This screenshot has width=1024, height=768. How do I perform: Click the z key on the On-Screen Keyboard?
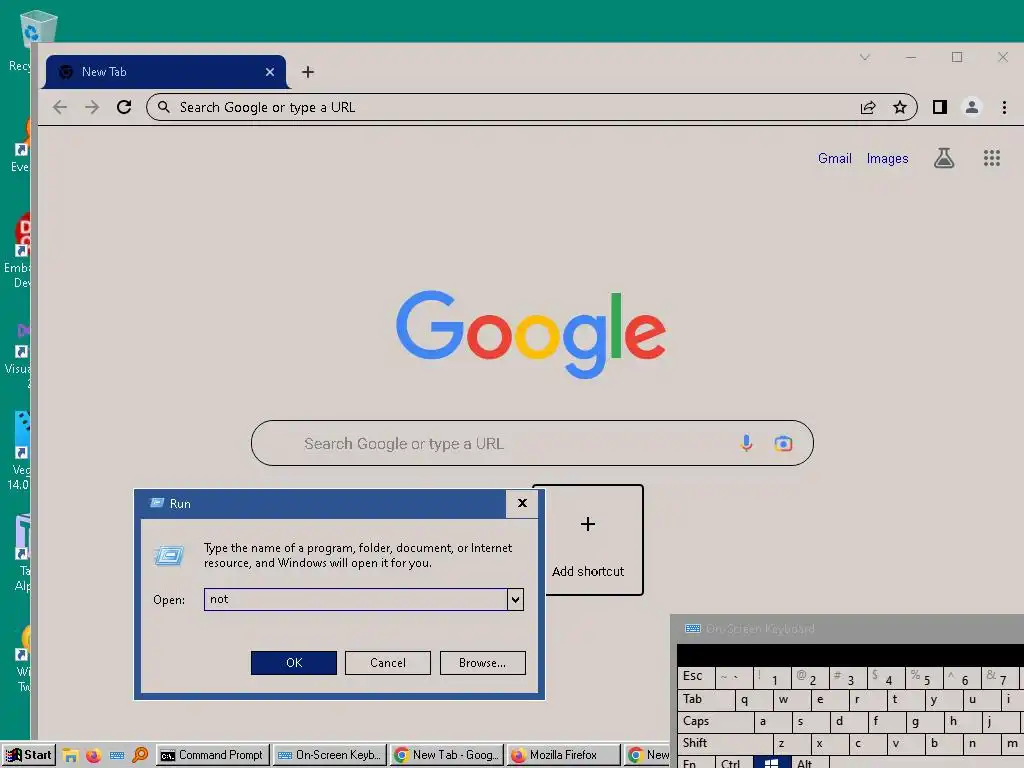792,743
